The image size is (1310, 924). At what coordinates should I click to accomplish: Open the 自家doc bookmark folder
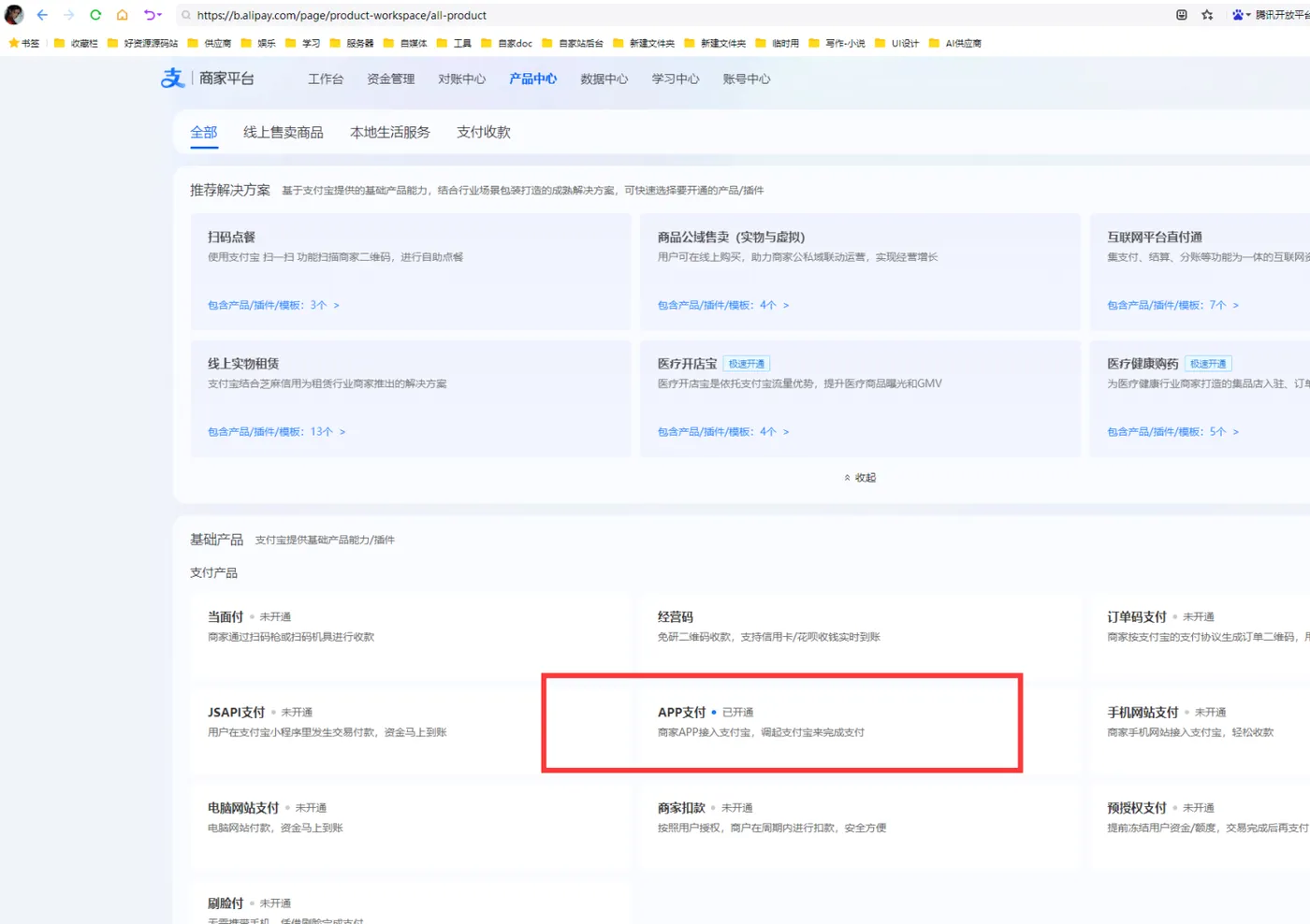point(507,43)
